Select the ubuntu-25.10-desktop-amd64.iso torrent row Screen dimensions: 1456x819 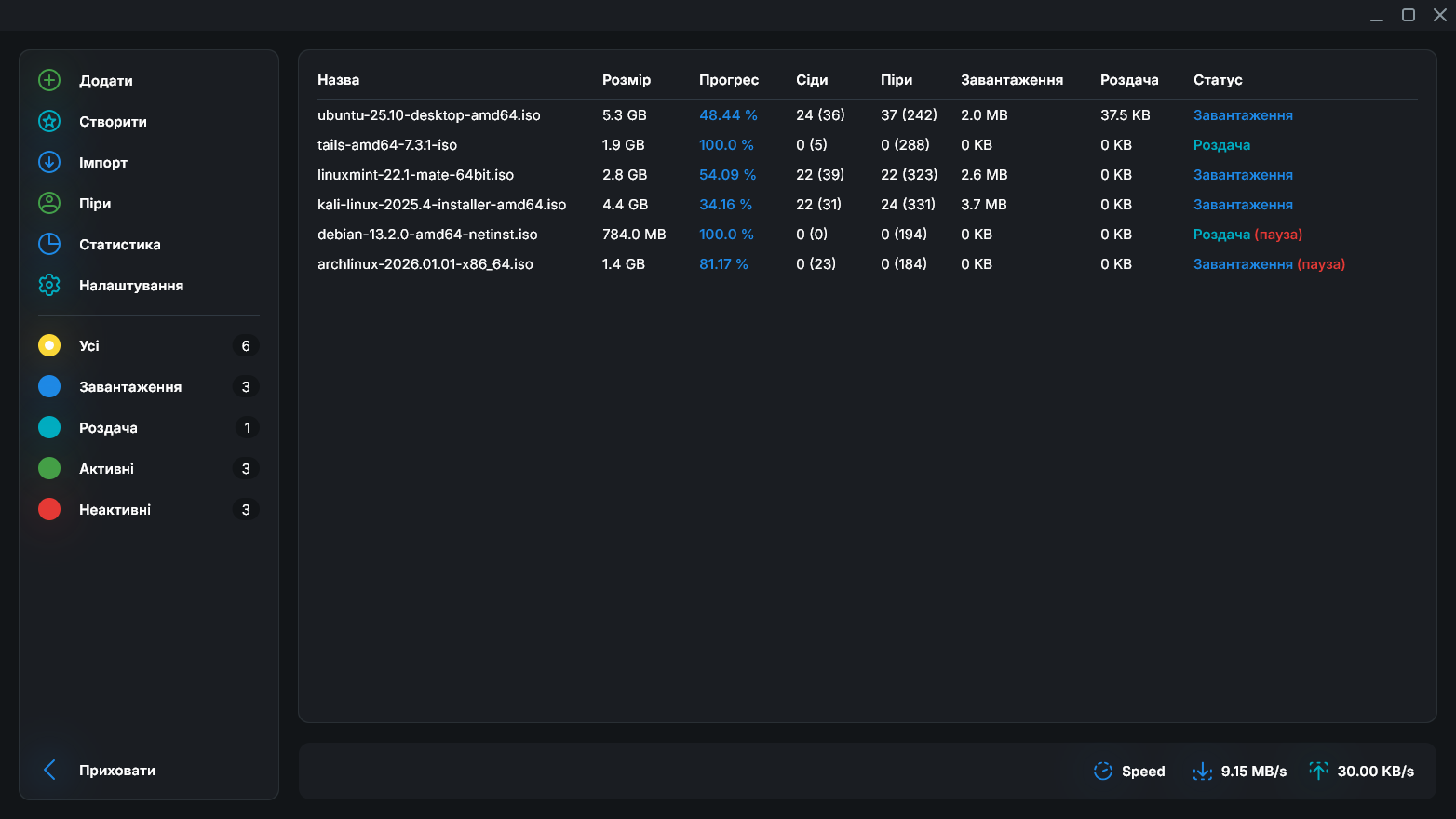click(429, 115)
